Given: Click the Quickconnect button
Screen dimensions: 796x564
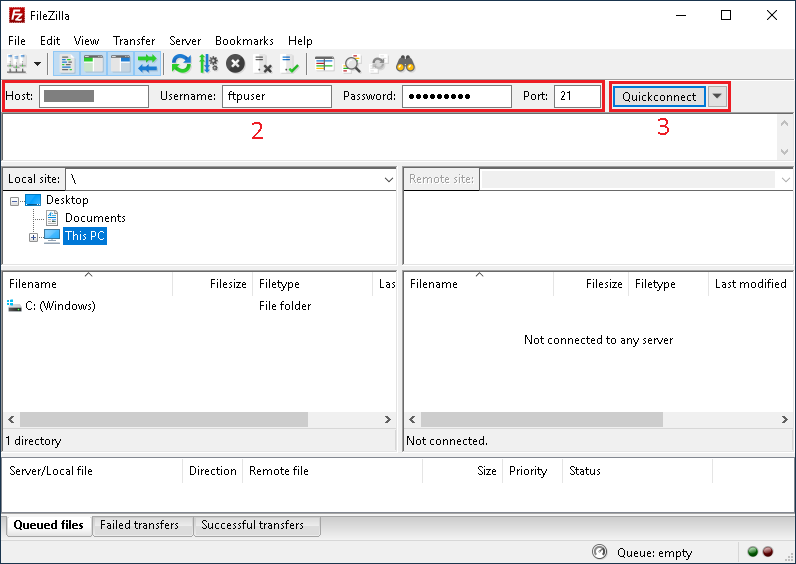Looking at the screenshot, I should tap(659, 96).
